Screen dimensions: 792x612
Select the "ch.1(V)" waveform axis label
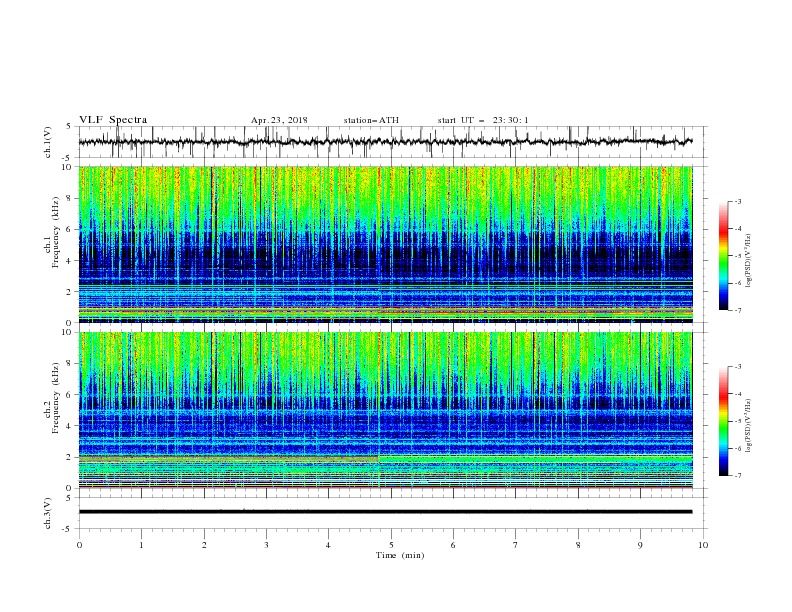[48, 142]
